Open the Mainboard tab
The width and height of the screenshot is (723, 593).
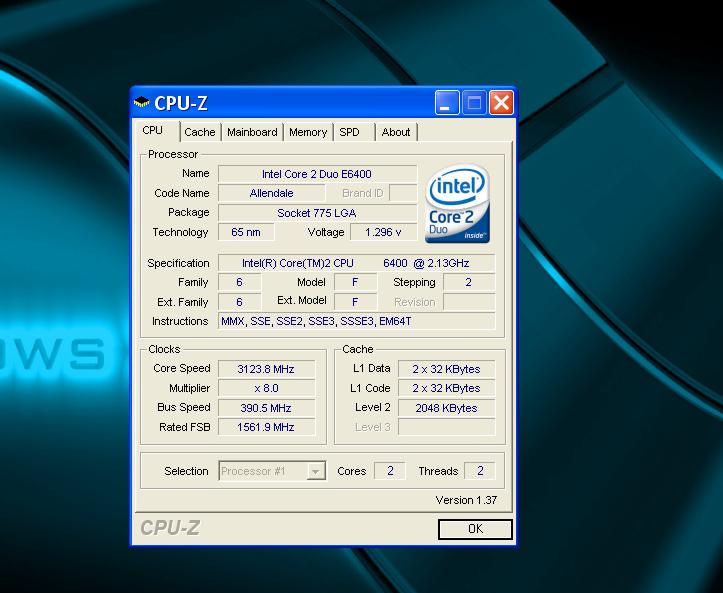(x=252, y=132)
